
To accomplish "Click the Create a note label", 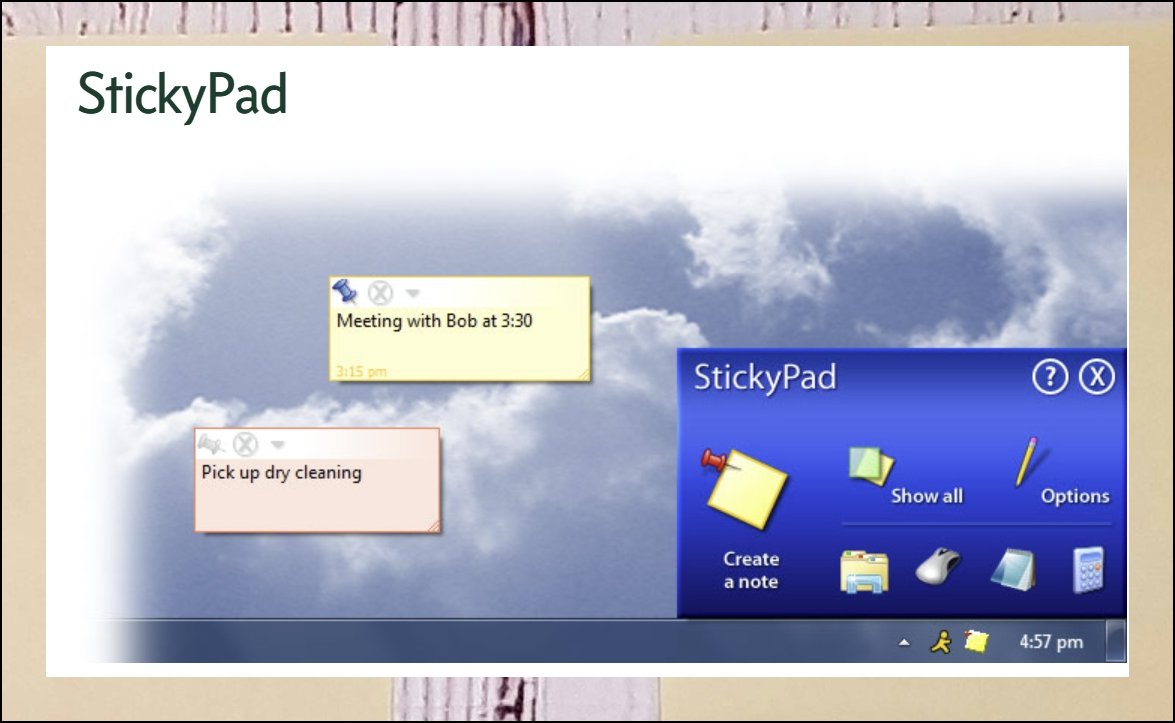I will tap(751, 570).
